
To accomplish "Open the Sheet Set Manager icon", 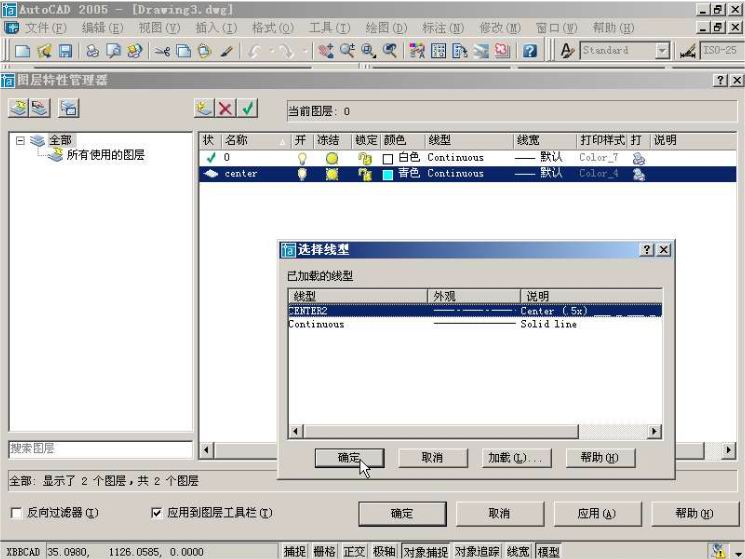I will [x=481, y=50].
